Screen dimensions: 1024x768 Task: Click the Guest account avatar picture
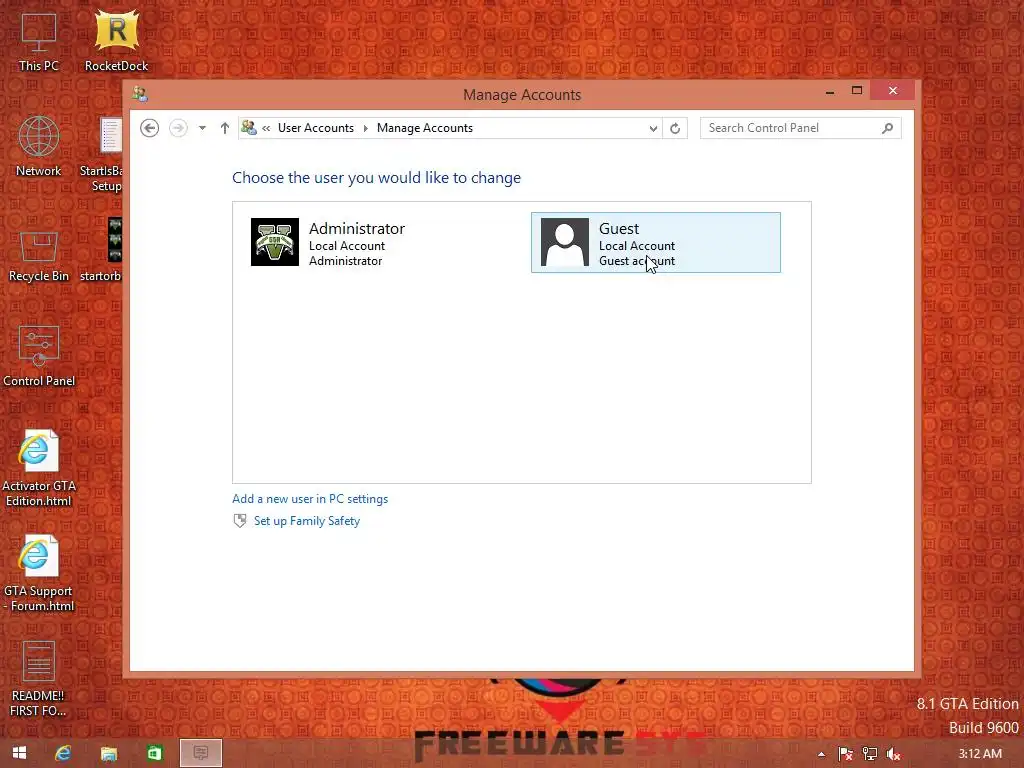(565, 242)
